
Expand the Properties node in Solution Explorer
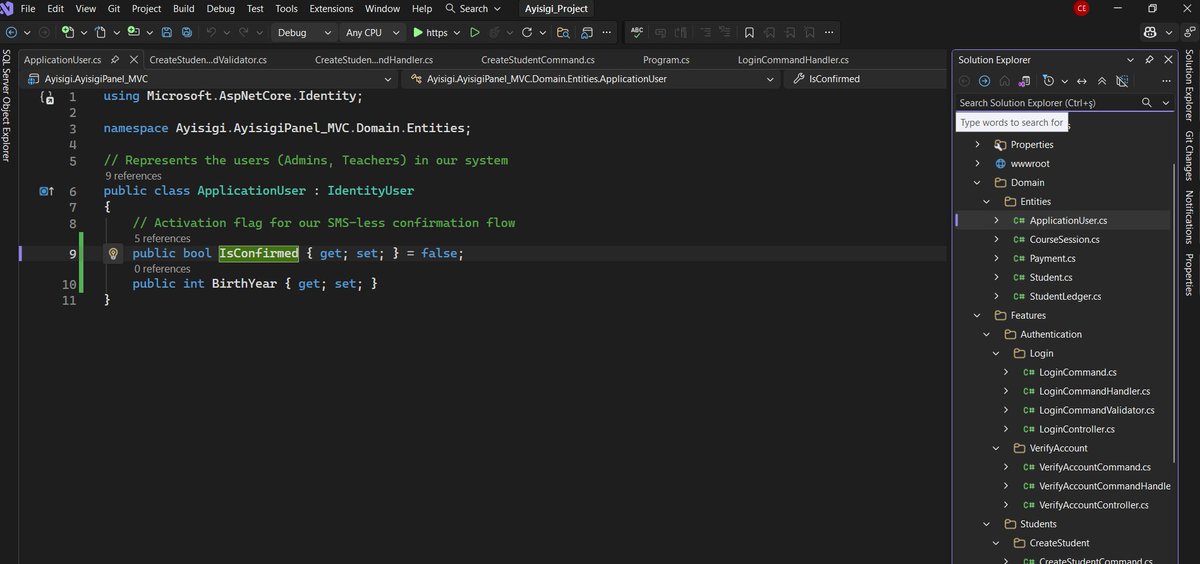point(977,145)
